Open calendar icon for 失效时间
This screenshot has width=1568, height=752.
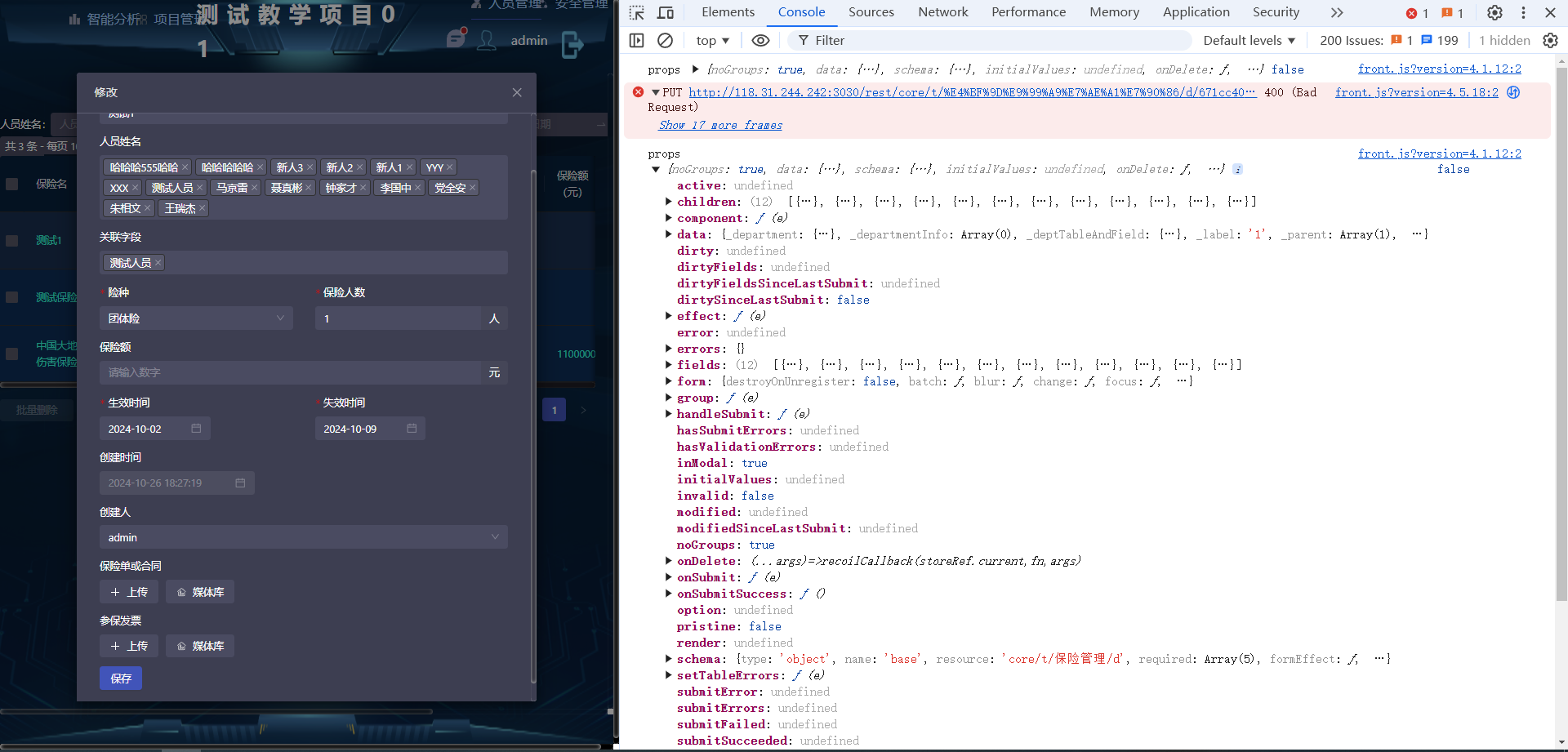[x=412, y=429]
